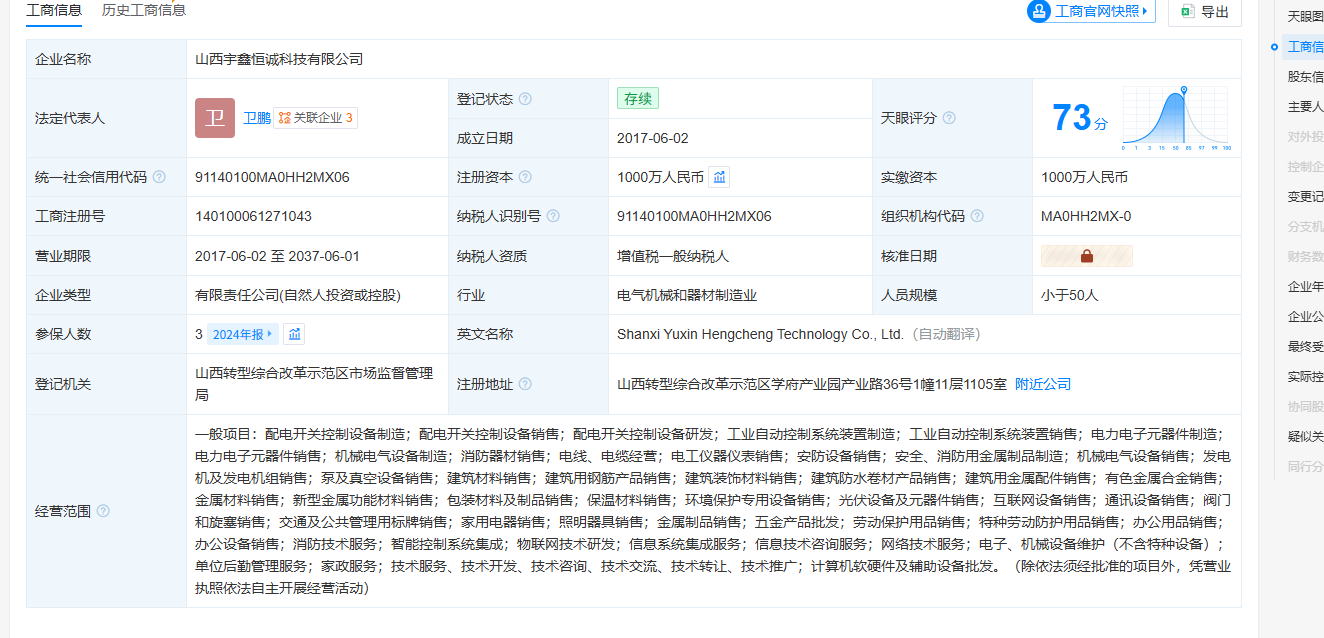Expand the arrow on 工商官网快照
This screenshot has height=638, width=1324.
pos(1145,12)
